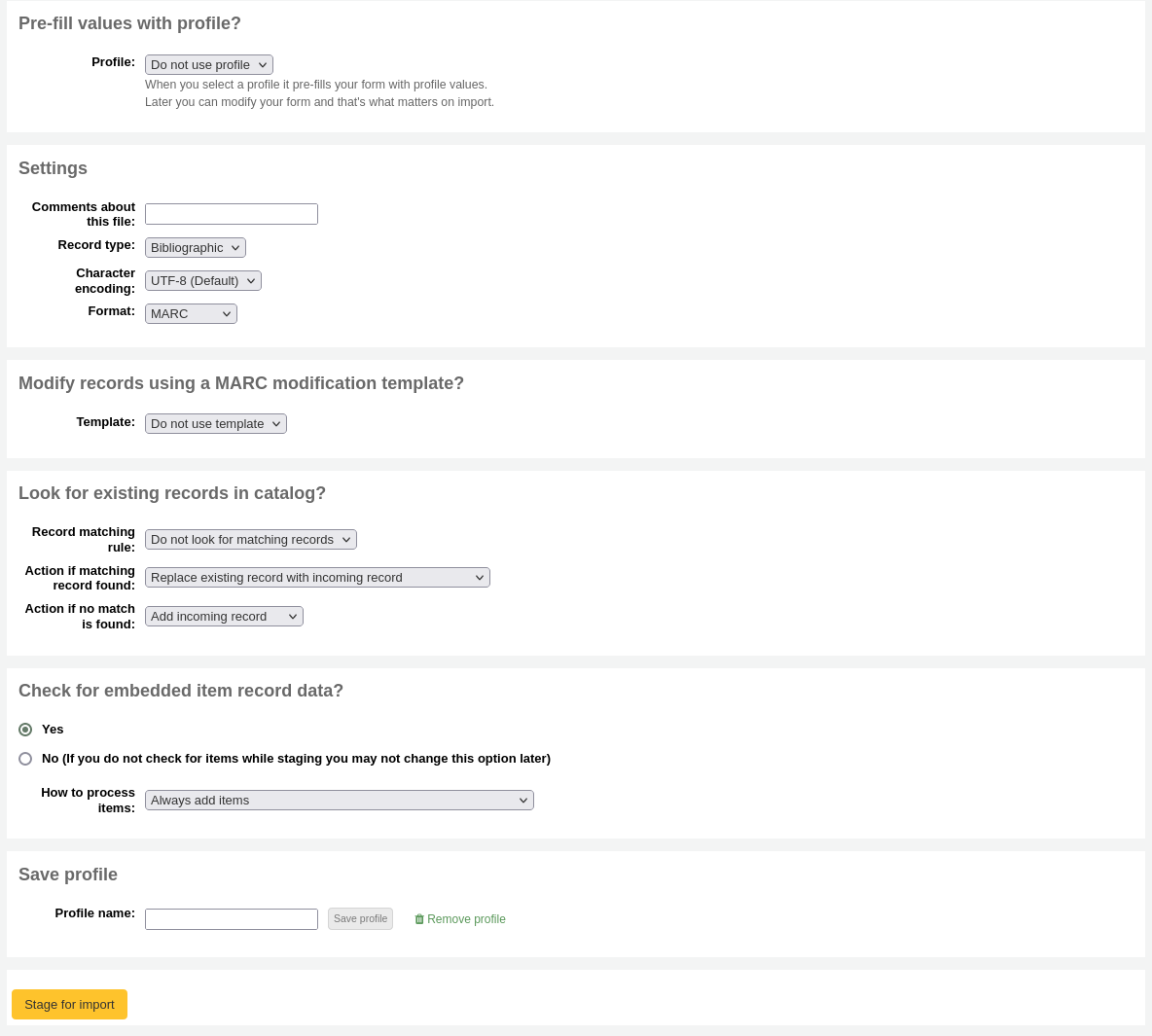1152x1036 pixels.
Task: Open the "Do not use profile" dropdown
Action: 208,64
